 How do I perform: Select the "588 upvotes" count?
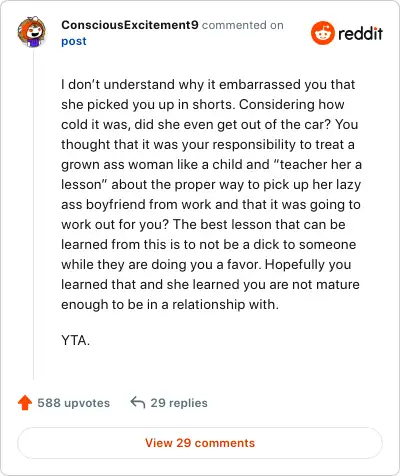point(73,403)
